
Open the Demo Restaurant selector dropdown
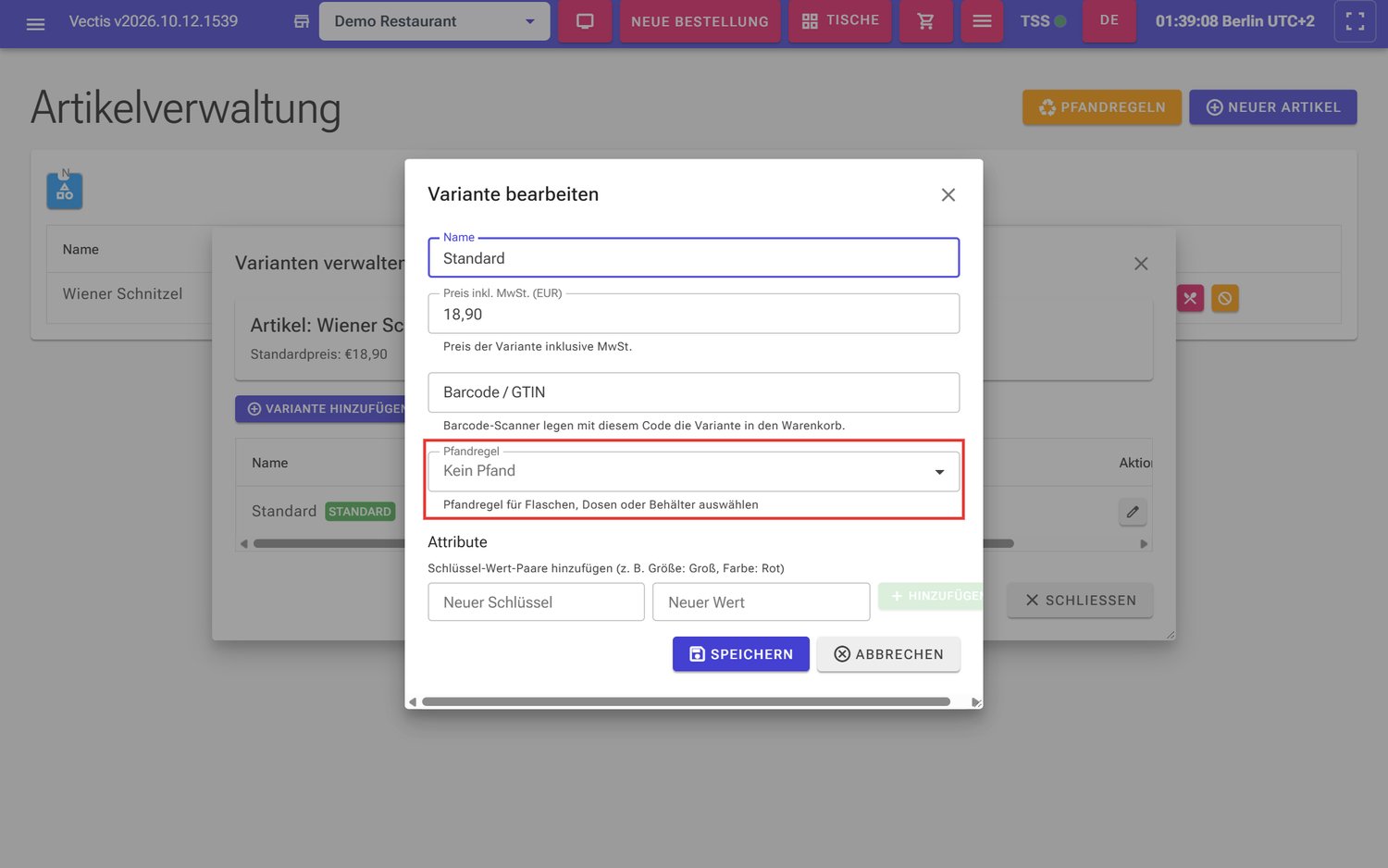434,21
